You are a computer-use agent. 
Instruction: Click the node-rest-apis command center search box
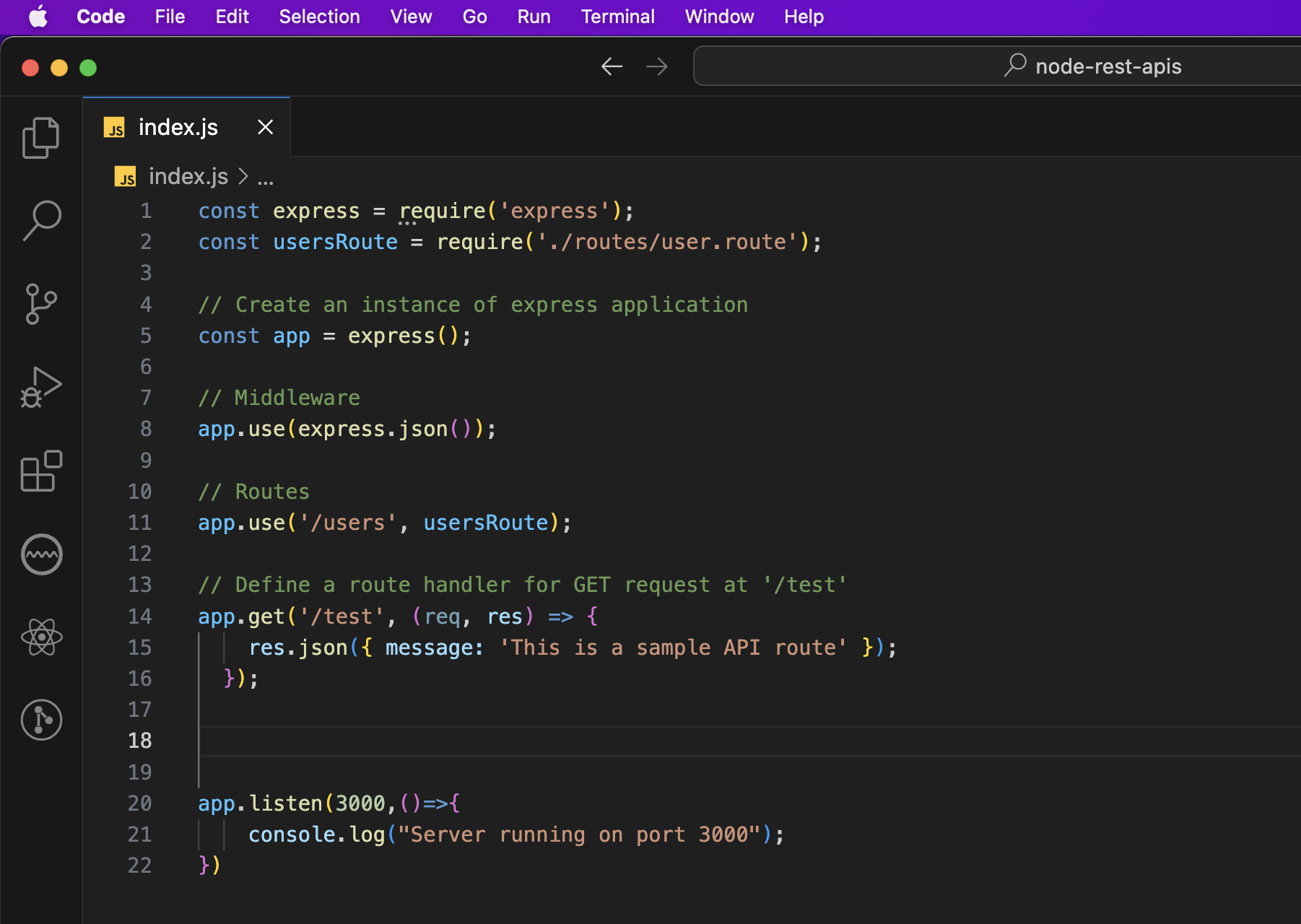click(996, 66)
